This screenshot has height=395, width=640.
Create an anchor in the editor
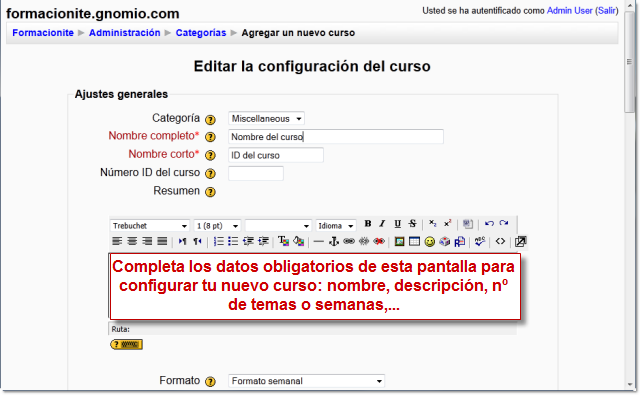point(334,242)
